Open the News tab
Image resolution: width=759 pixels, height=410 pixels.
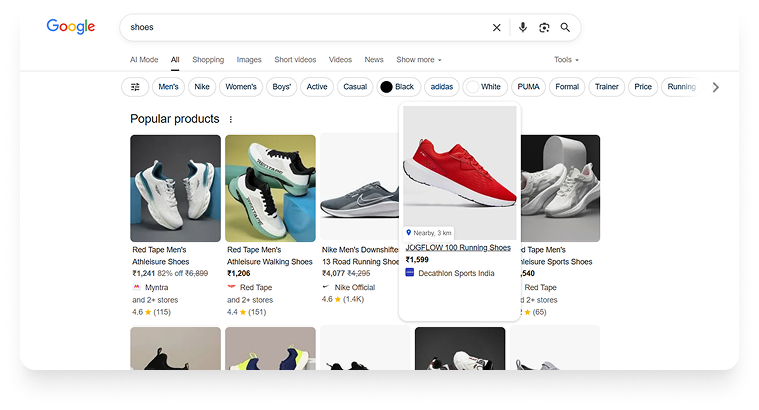tap(374, 60)
